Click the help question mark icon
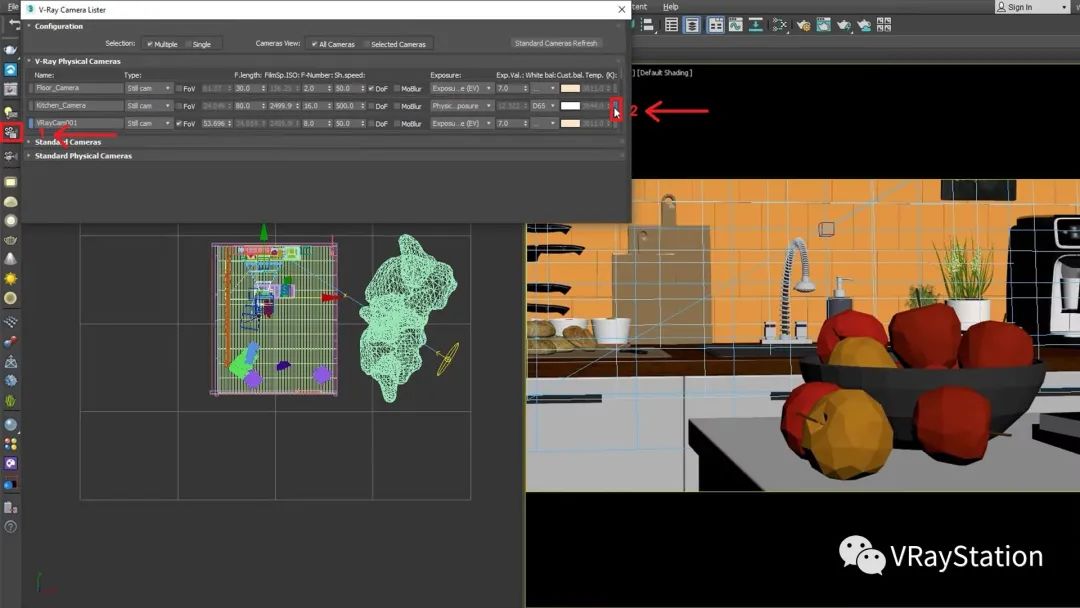1080x608 pixels. (11, 527)
